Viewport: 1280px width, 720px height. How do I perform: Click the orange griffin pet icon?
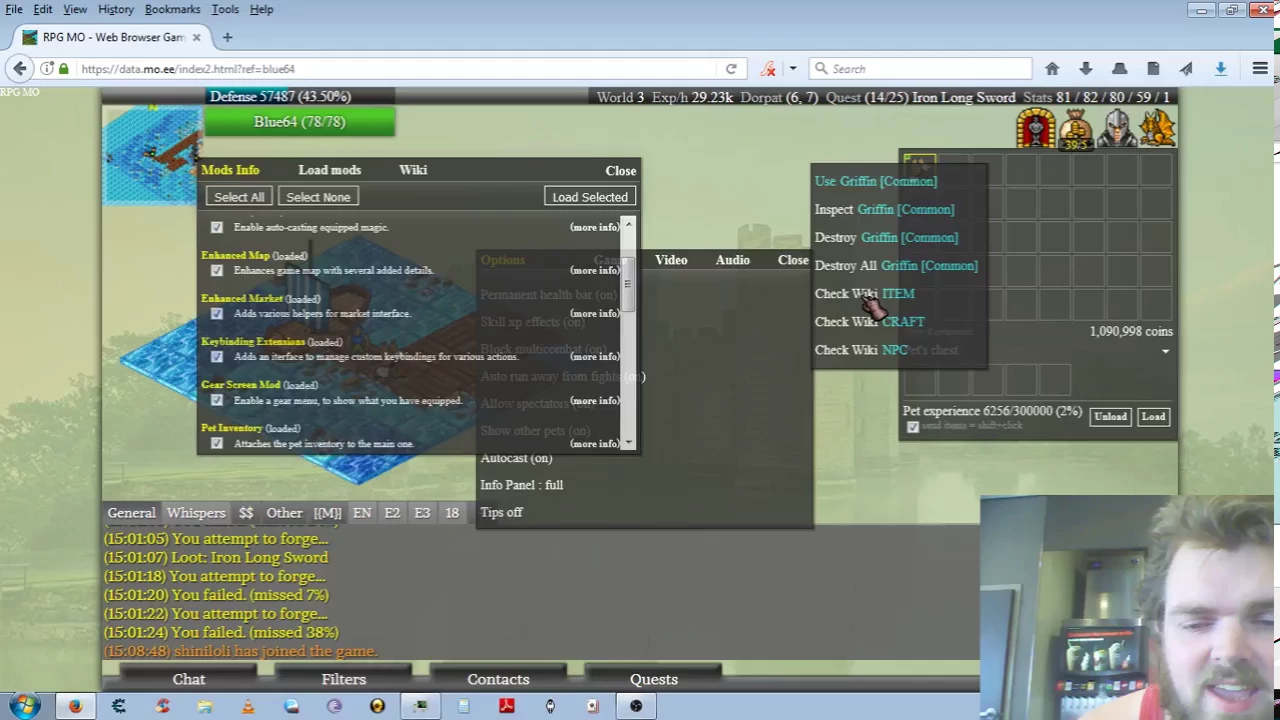tap(1157, 128)
